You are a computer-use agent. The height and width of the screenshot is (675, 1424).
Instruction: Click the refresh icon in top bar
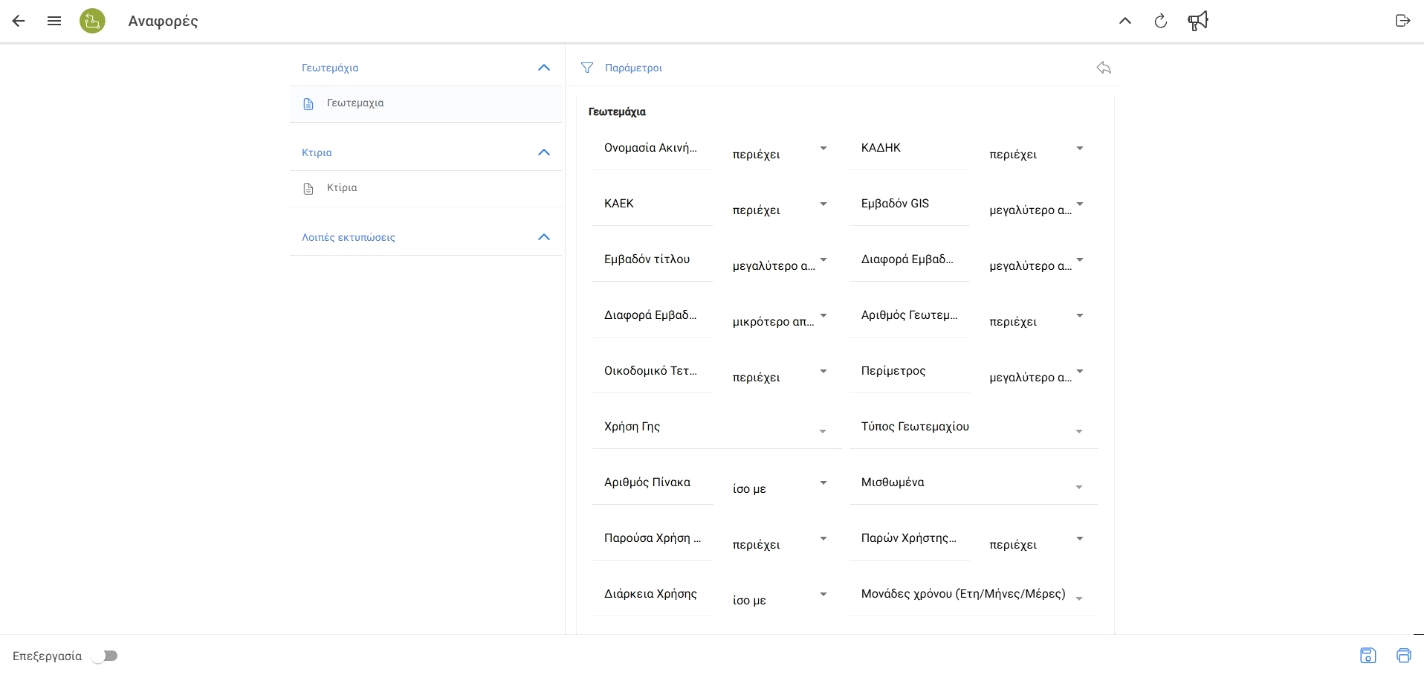click(1160, 21)
